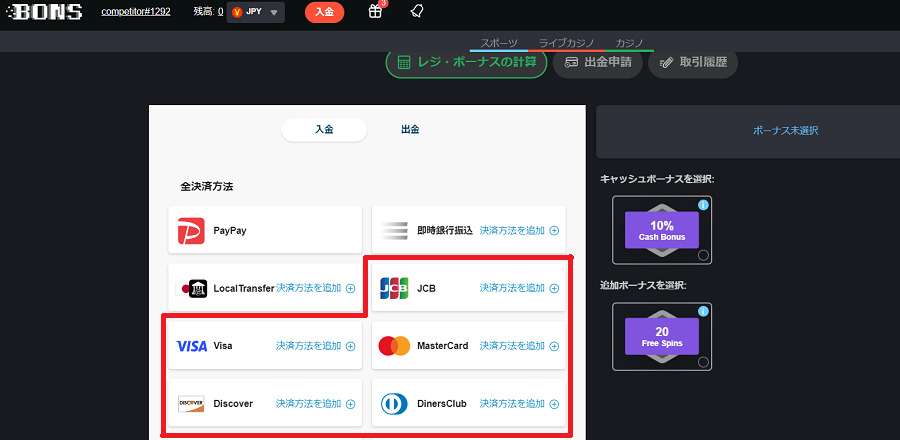Show info for 10% Cash Bonus
900x440 pixels.
click(x=703, y=205)
